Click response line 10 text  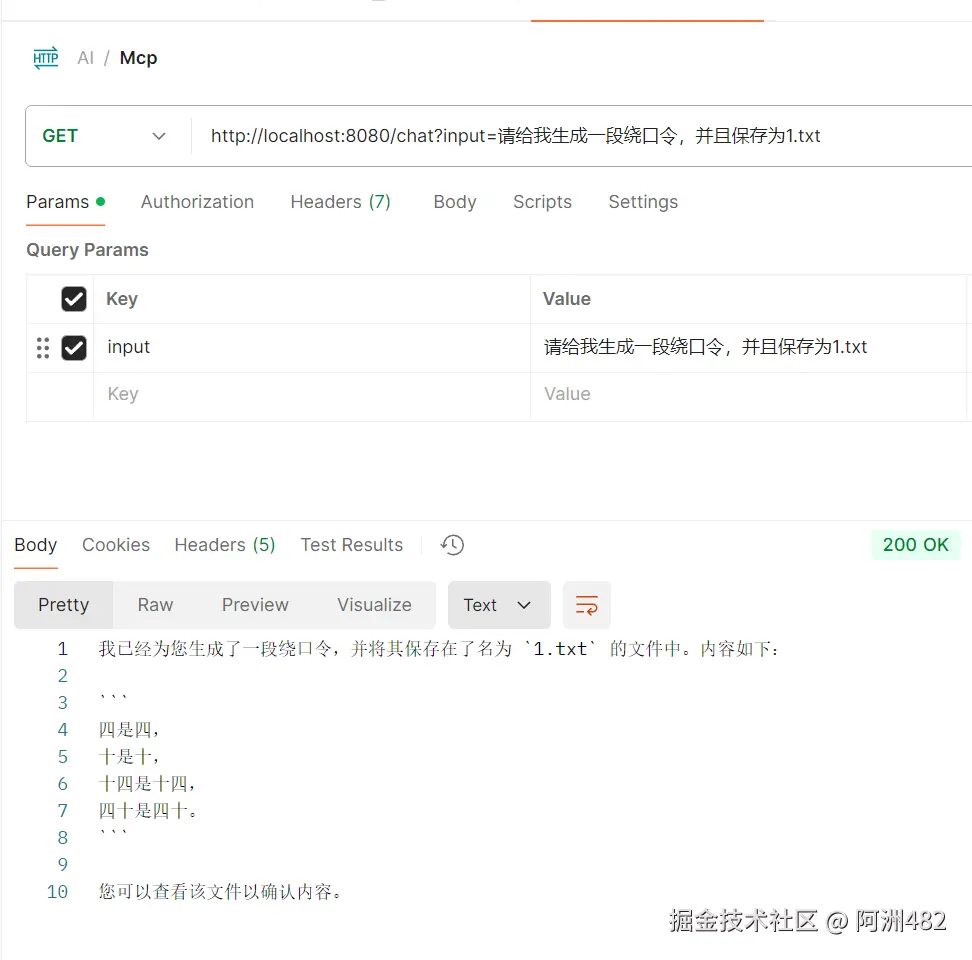[220, 892]
